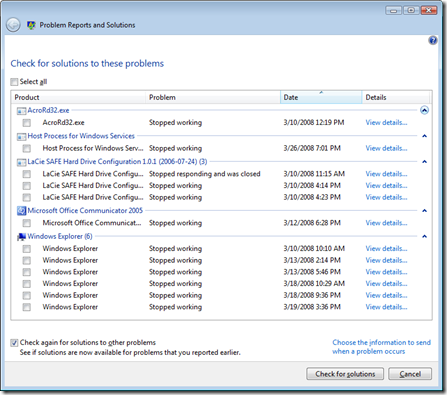
Task: Check Windows Explorer entry dated 3/18/2008 9:36 PM
Action: point(27,295)
